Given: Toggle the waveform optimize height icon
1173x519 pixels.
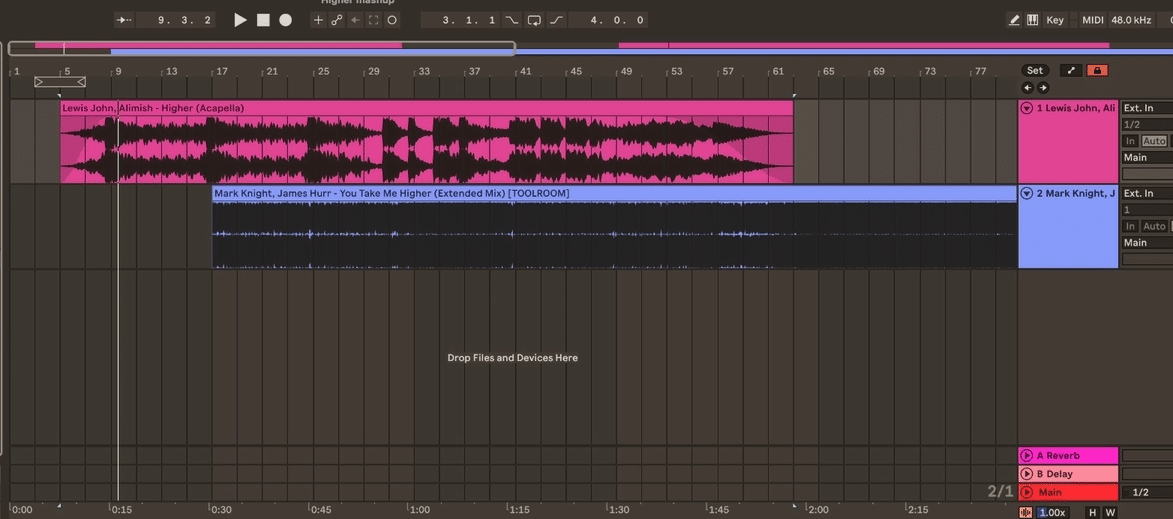Looking at the screenshot, I should tap(1026, 512).
